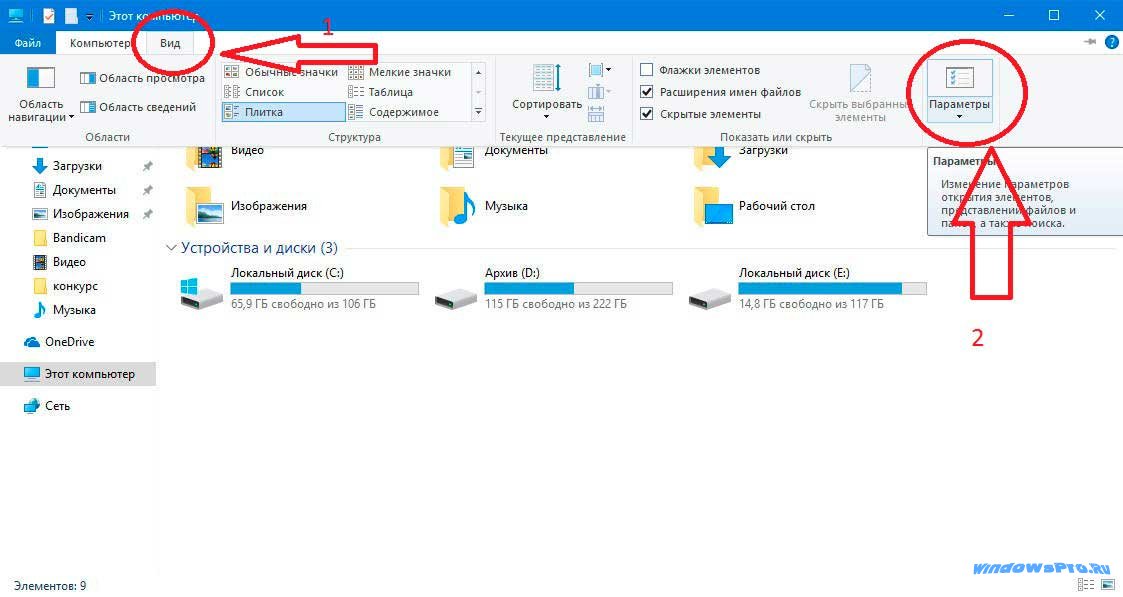Click the E: drive usage bar
The height and width of the screenshot is (597, 1123).
[832, 288]
